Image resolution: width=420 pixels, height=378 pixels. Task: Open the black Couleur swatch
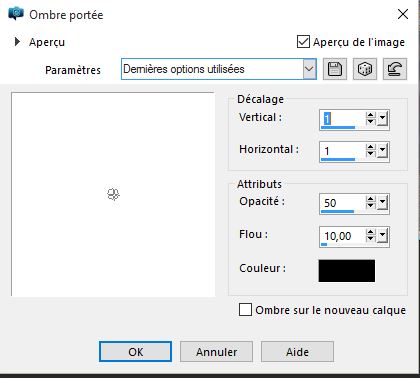347,271
